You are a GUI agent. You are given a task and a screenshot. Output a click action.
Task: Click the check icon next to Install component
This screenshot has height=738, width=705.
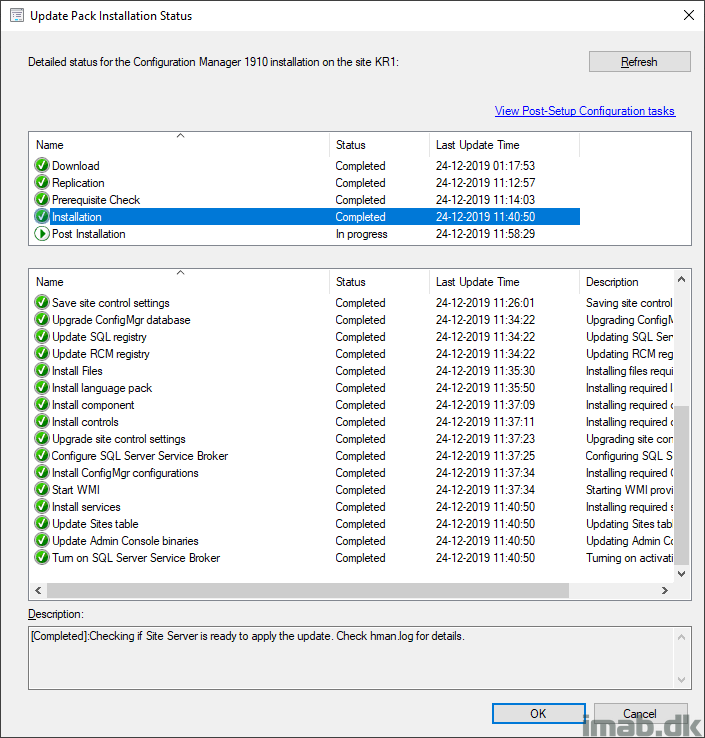[x=42, y=404]
